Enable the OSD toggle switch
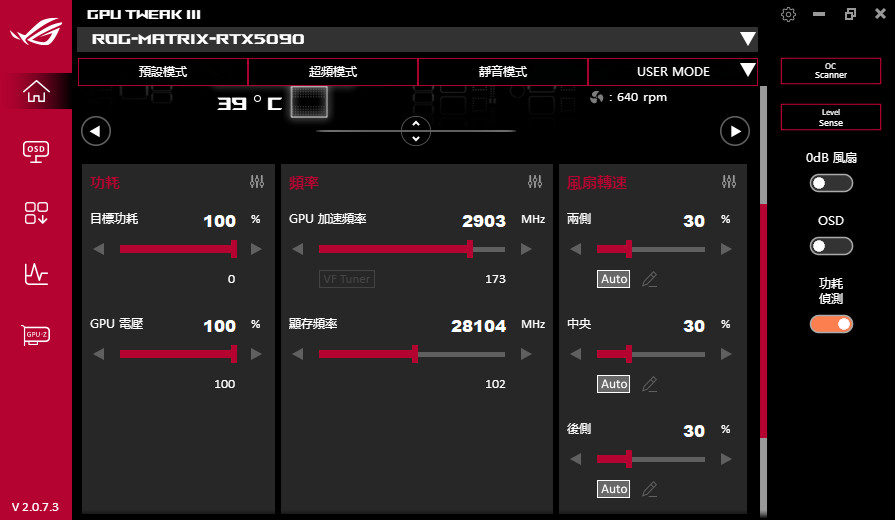 point(831,246)
